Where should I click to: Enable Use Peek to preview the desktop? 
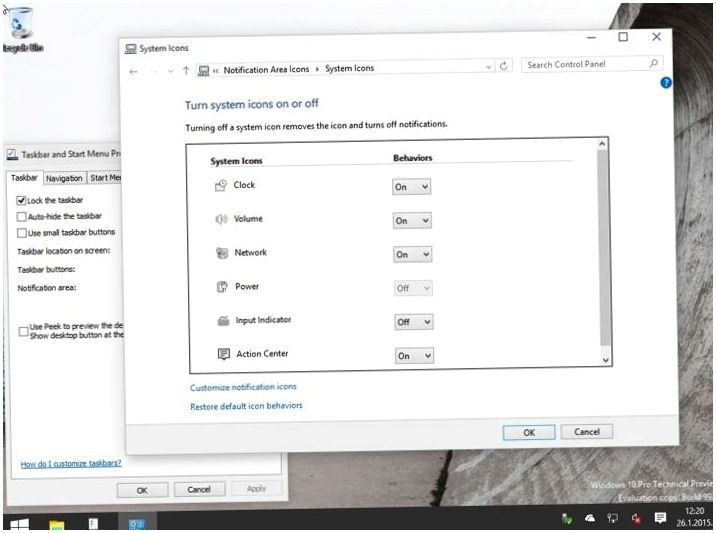23,332
